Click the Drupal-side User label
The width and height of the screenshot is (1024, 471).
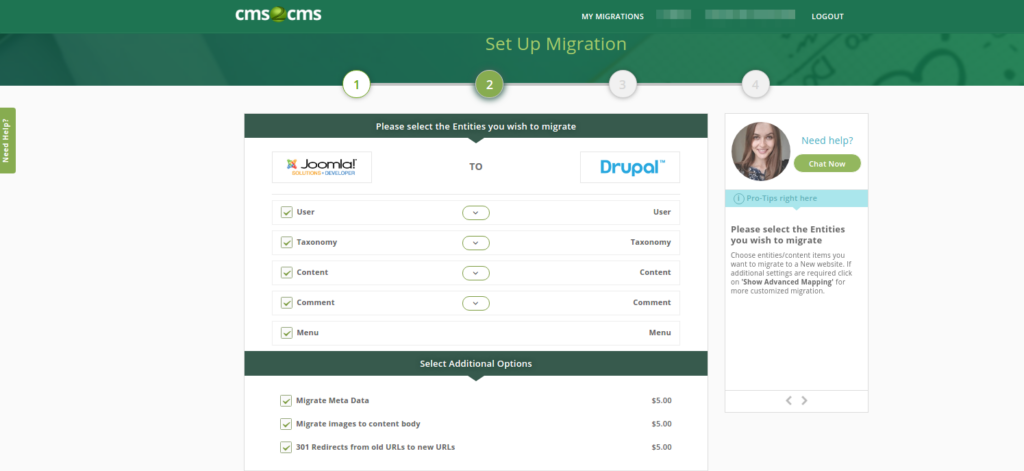(662, 212)
